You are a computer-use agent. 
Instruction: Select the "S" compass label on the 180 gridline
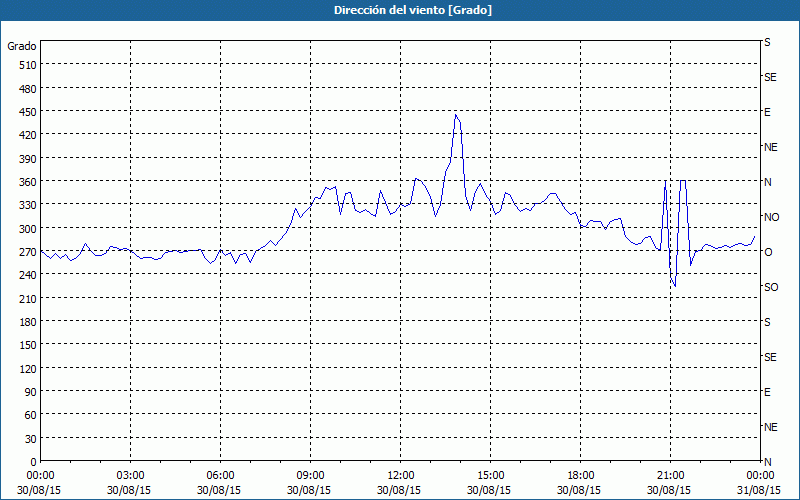point(767,322)
